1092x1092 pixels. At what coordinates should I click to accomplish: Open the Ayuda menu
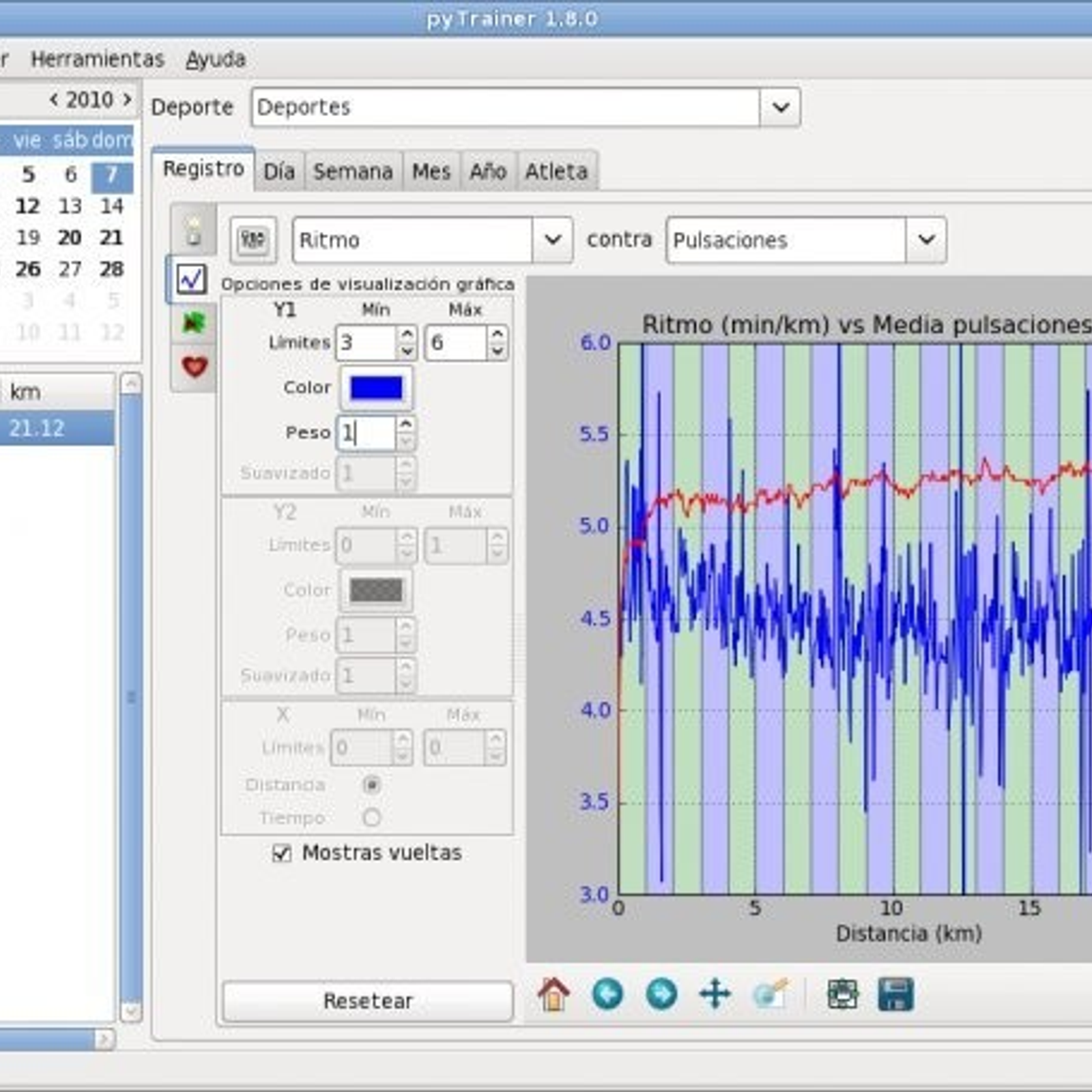point(216,59)
